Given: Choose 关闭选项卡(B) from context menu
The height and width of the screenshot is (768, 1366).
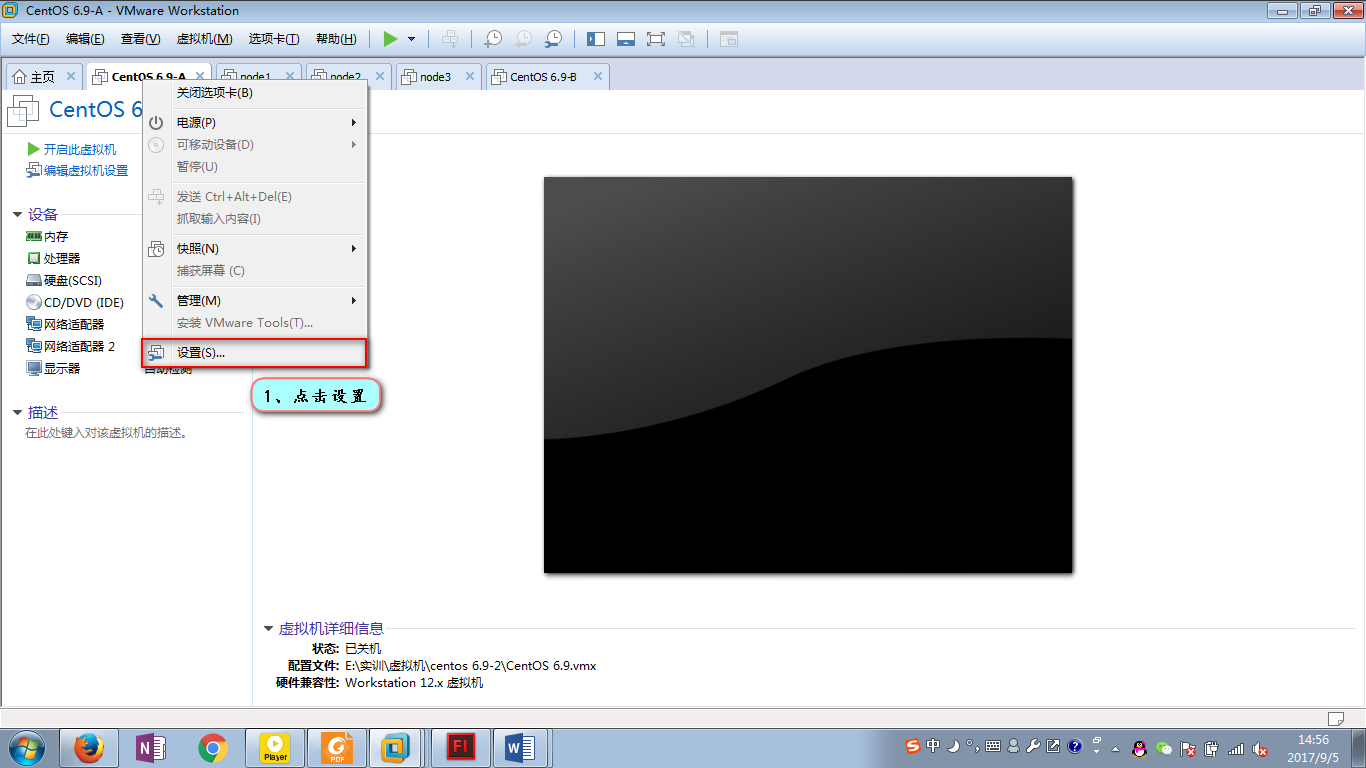Looking at the screenshot, I should click(215, 93).
